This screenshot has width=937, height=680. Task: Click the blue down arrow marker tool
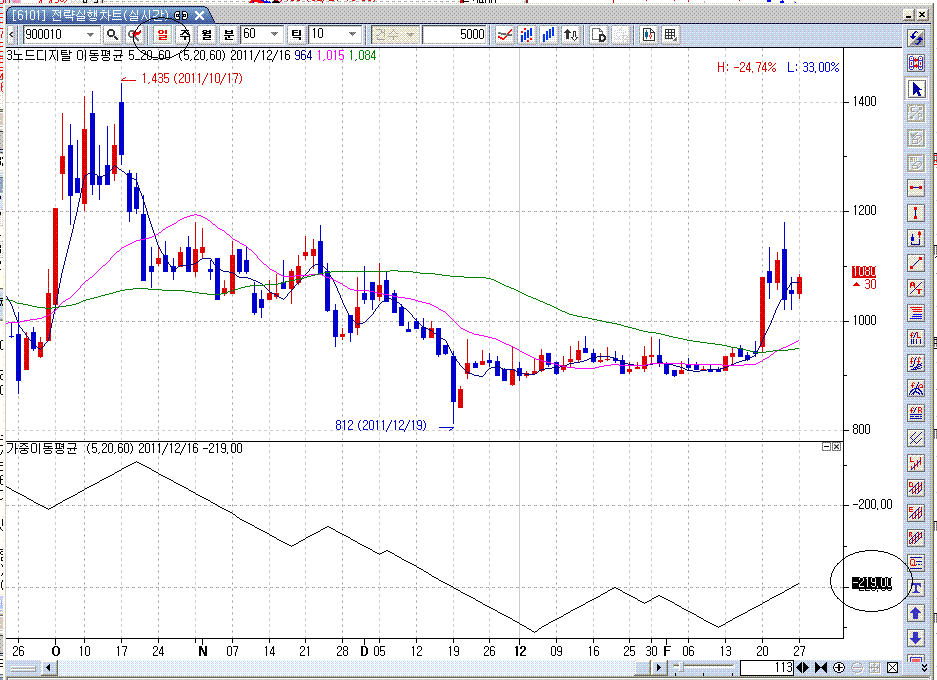pos(916,638)
